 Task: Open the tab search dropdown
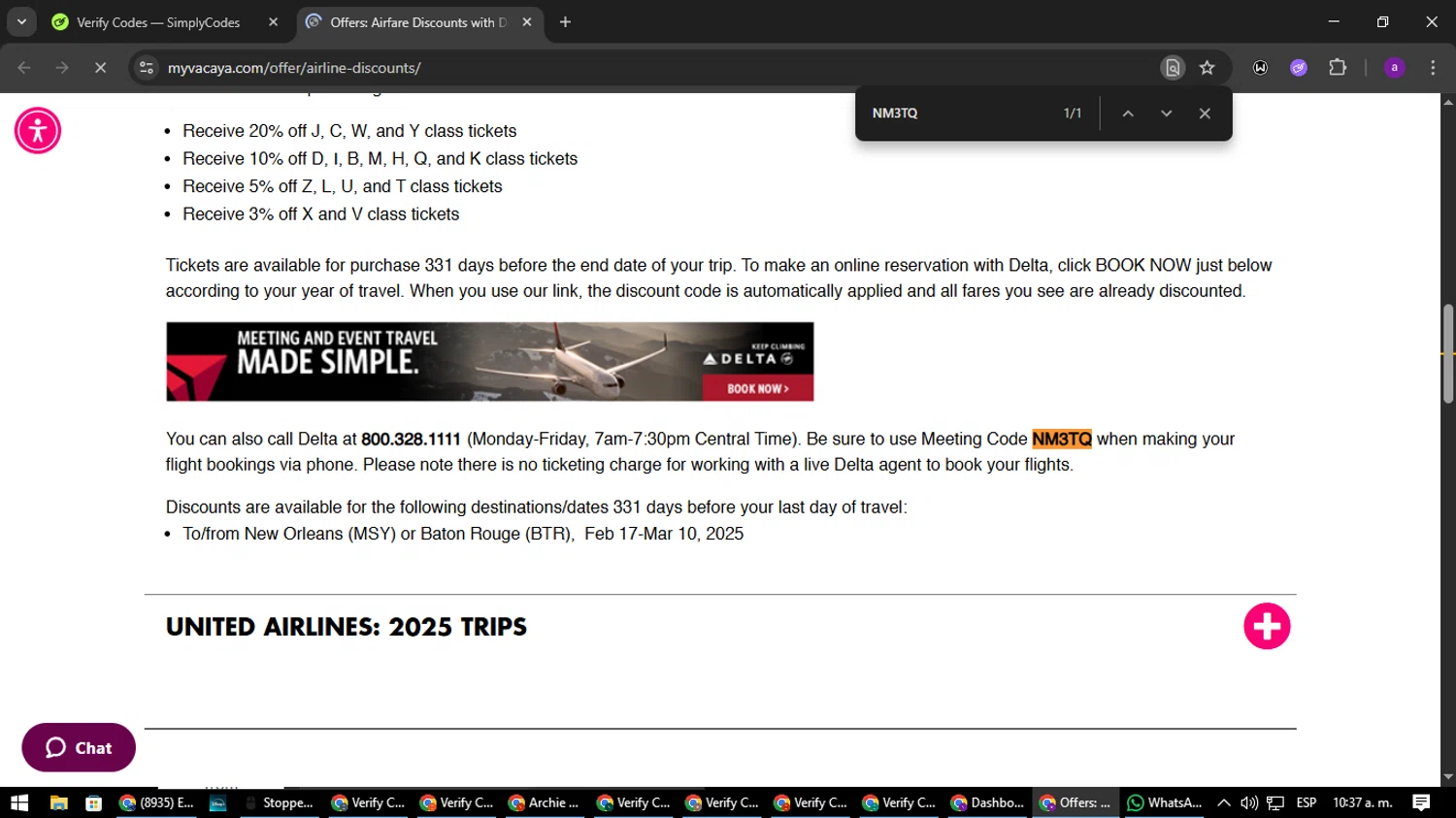[x=21, y=22]
